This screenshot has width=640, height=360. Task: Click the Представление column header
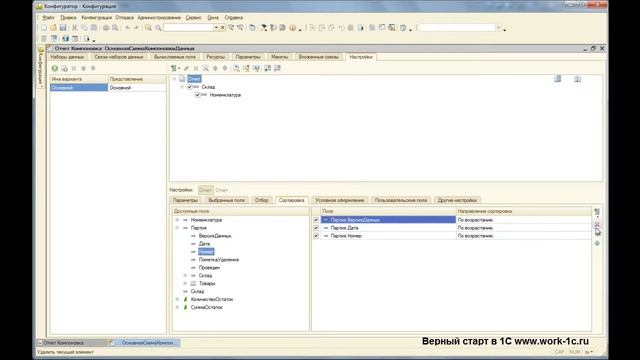coord(137,79)
